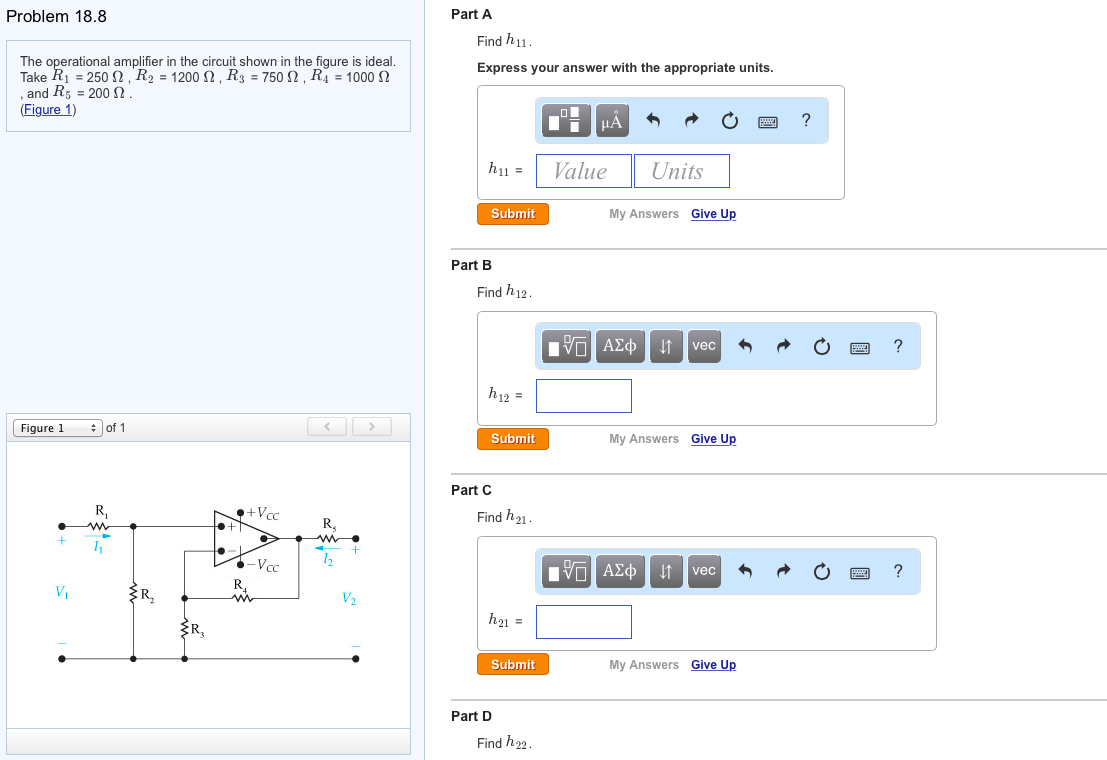Open the (Figure 1) link in problem statement

pos(47,109)
